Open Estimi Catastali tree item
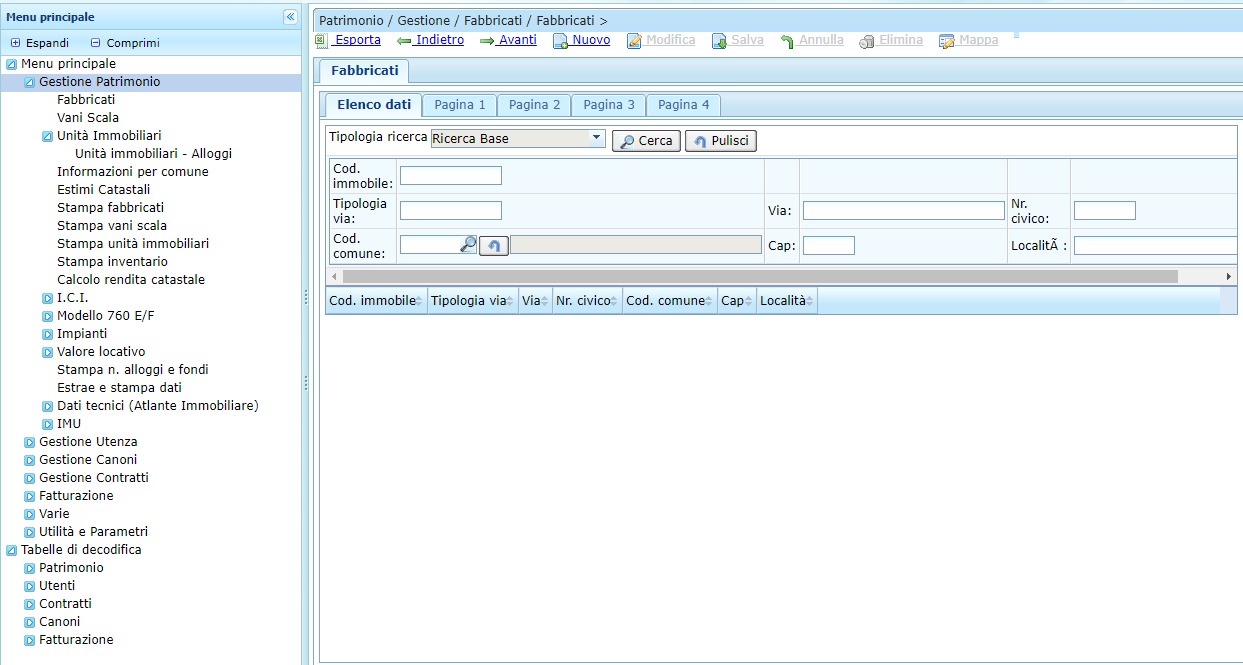1243x665 pixels. [x=104, y=190]
